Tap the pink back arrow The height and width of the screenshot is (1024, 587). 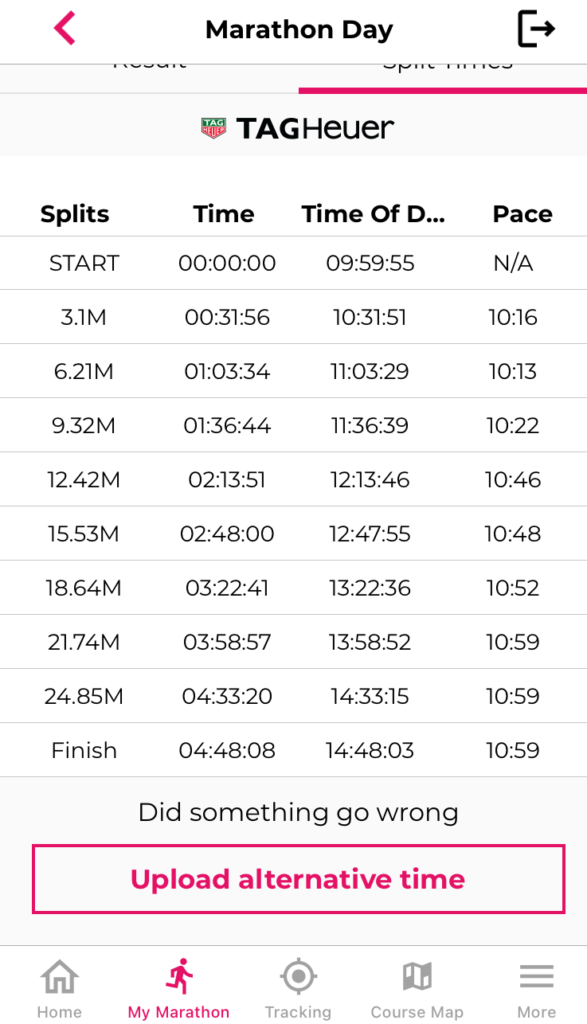pos(65,28)
